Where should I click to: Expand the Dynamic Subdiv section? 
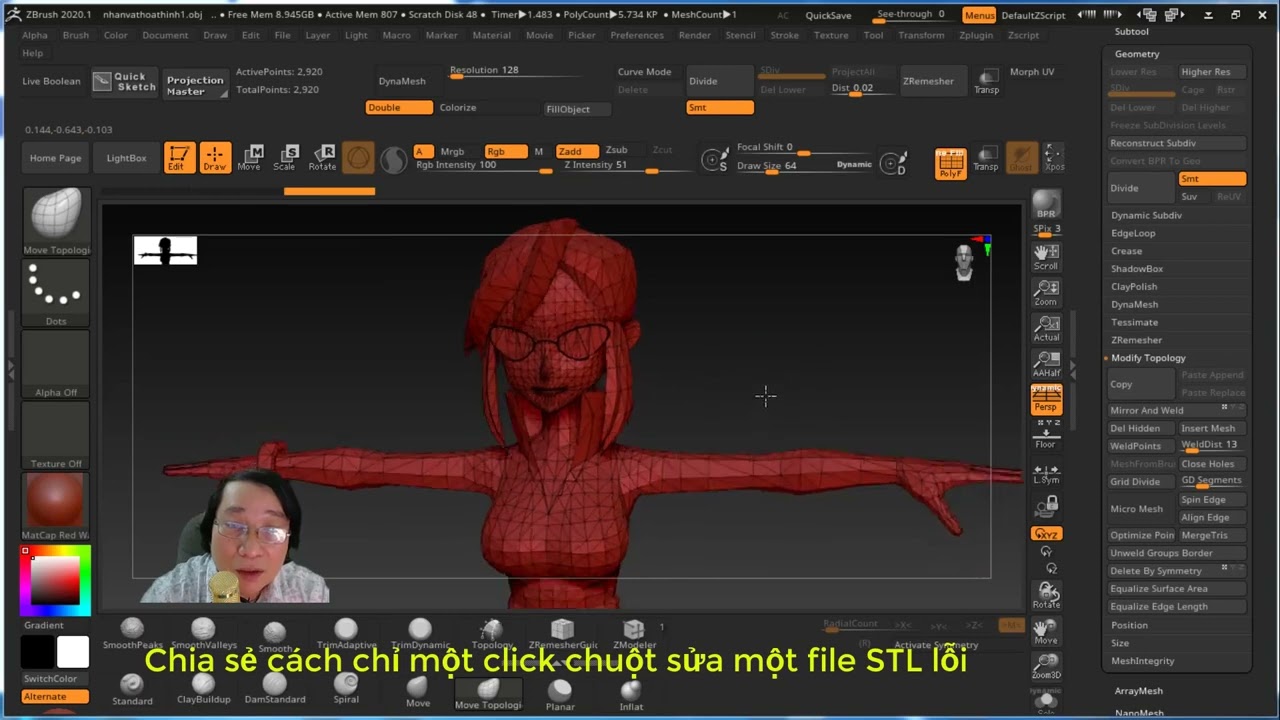click(1146, 215)
